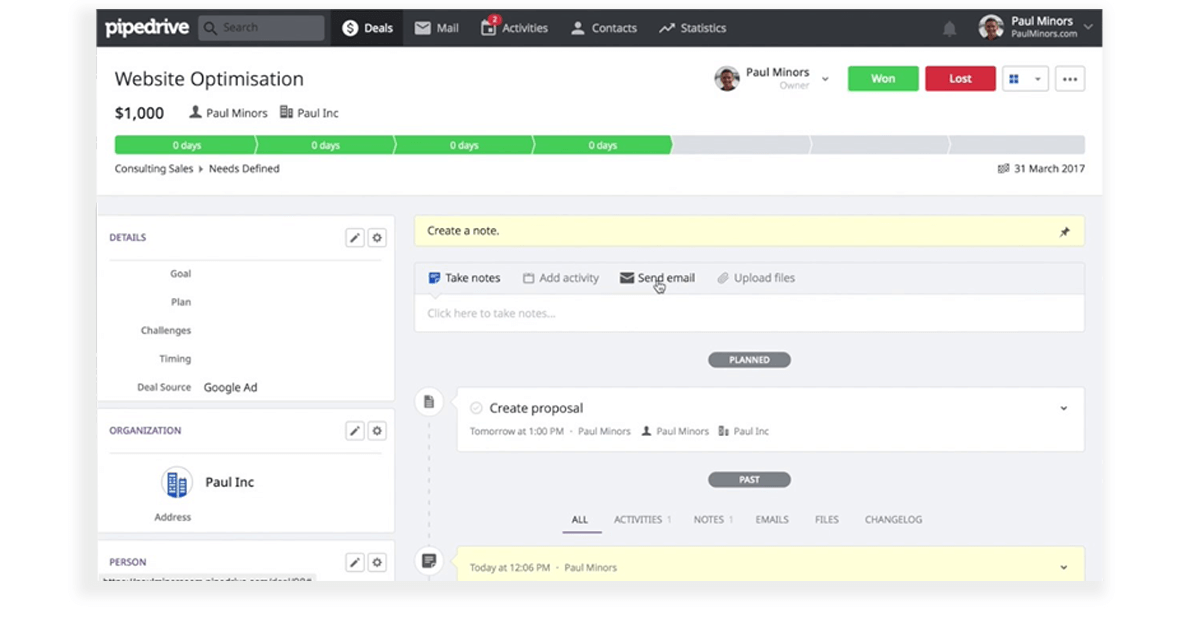
Task: Open the deal owner dropdown
Action: (825, 78)
